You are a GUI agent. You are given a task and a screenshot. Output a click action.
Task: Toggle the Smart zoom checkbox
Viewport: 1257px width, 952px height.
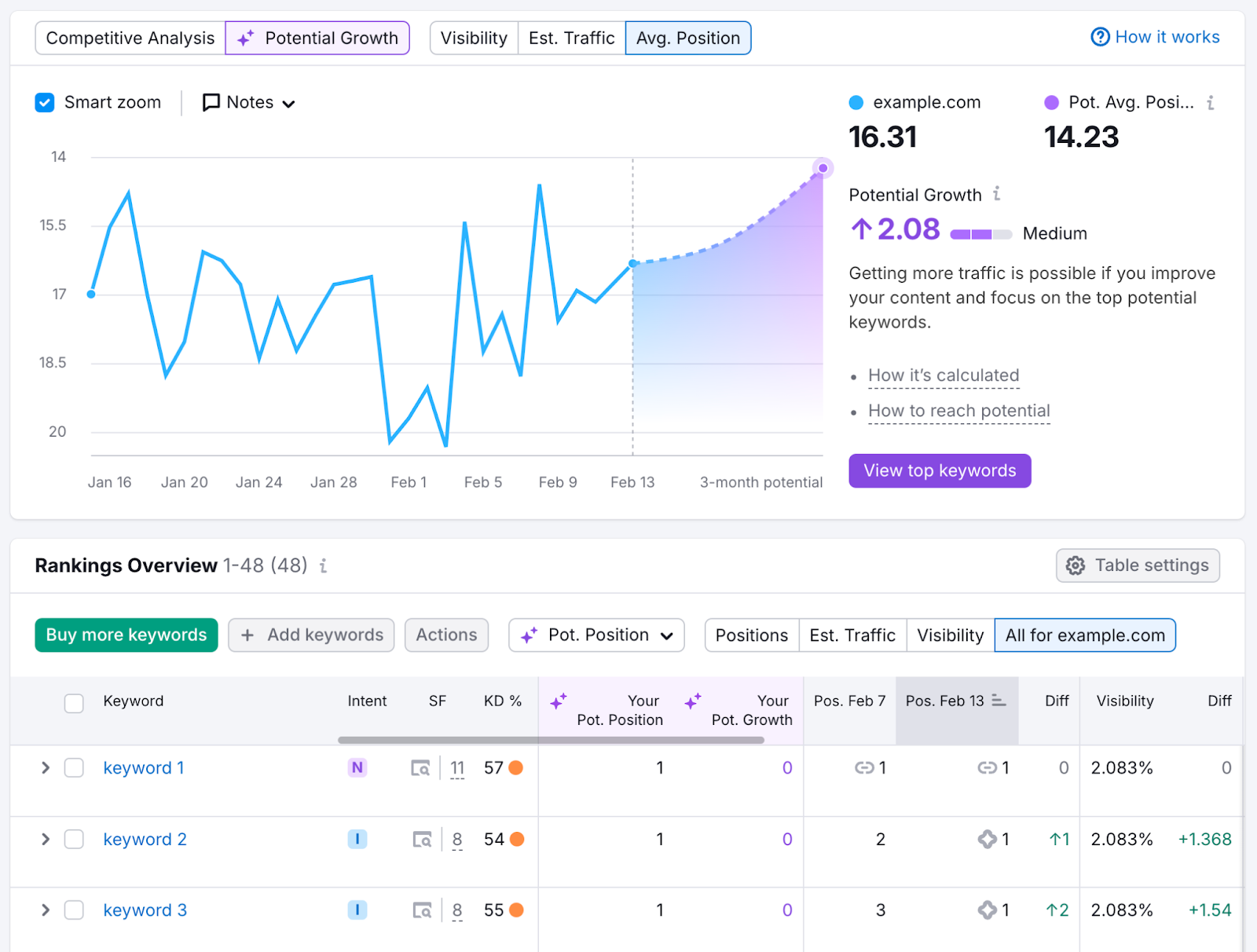tap(45, 102)
